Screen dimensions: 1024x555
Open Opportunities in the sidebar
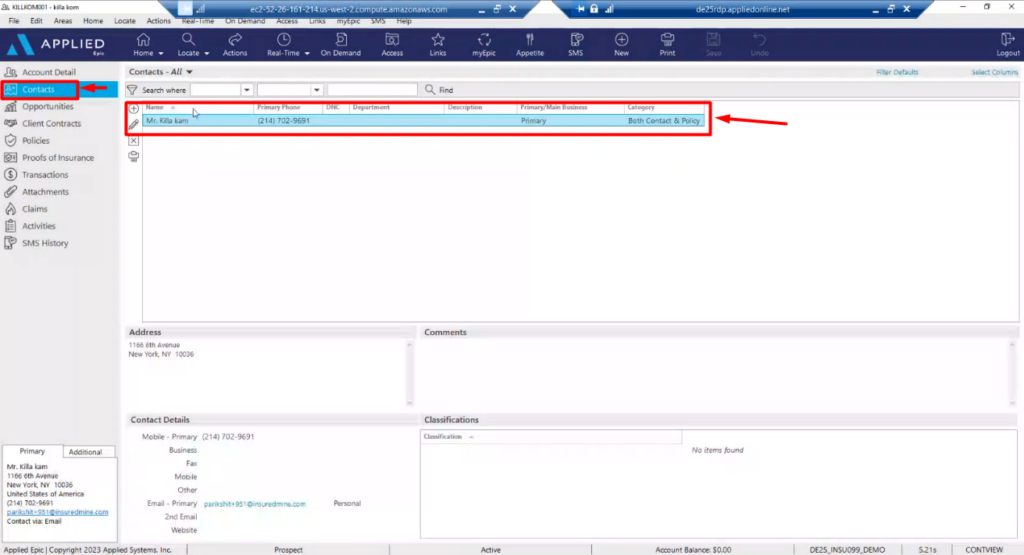[48, 106]
